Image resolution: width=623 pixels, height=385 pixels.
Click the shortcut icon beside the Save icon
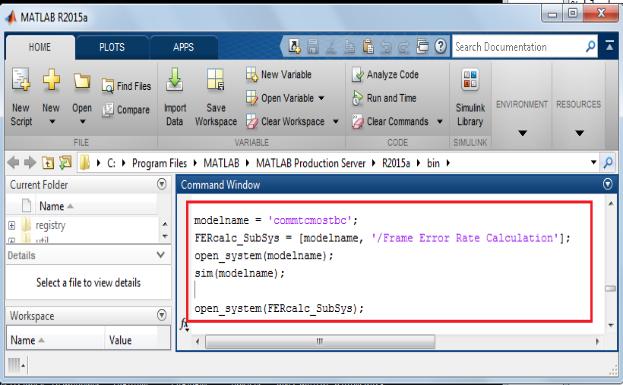coord(294,46)
